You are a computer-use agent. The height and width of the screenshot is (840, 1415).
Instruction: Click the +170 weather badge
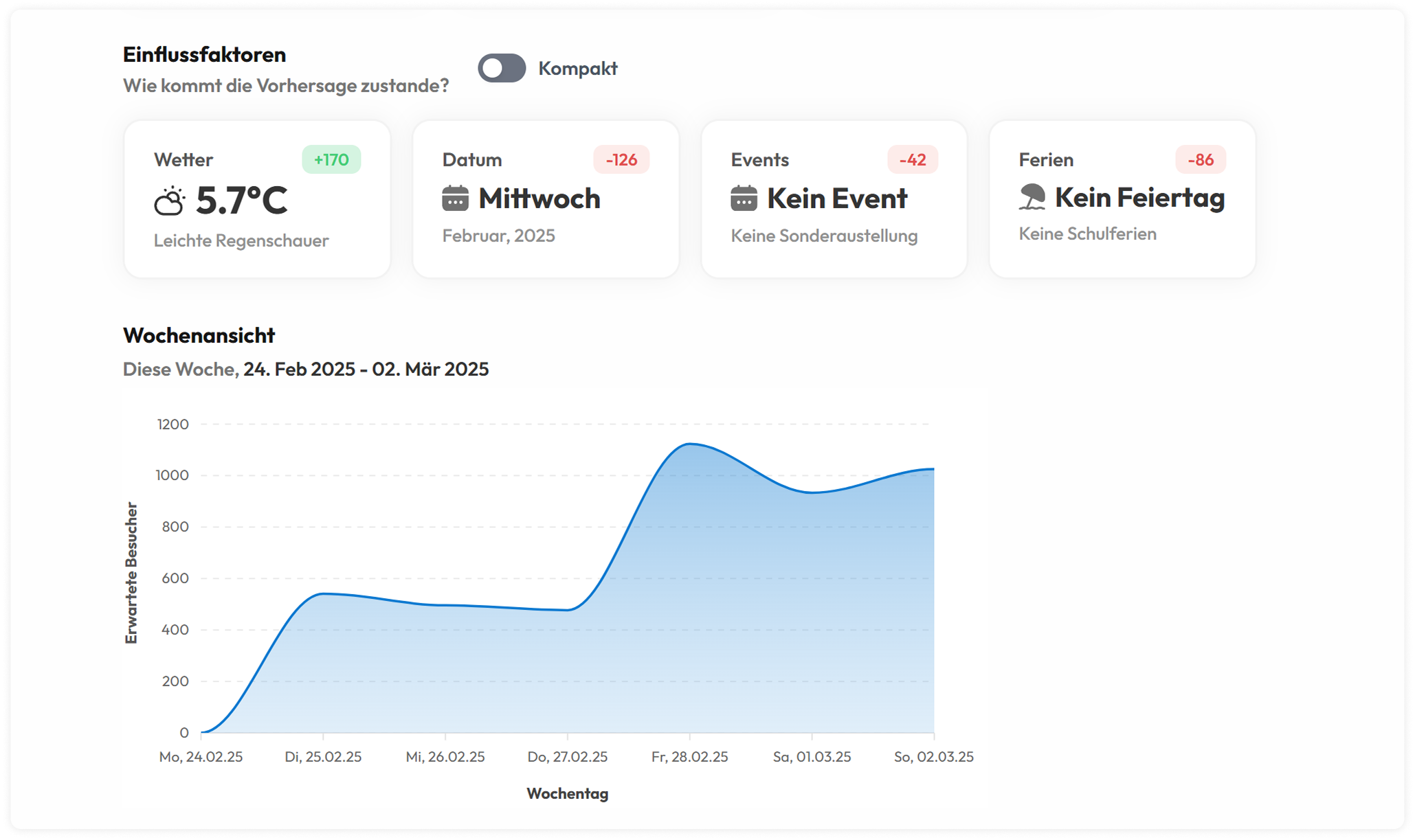tap(331, 159)
